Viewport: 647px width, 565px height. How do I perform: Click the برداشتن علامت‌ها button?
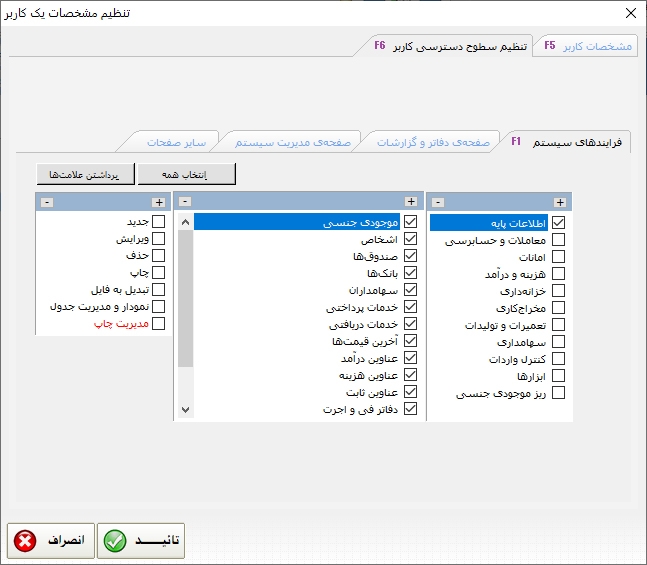[84, 174]
